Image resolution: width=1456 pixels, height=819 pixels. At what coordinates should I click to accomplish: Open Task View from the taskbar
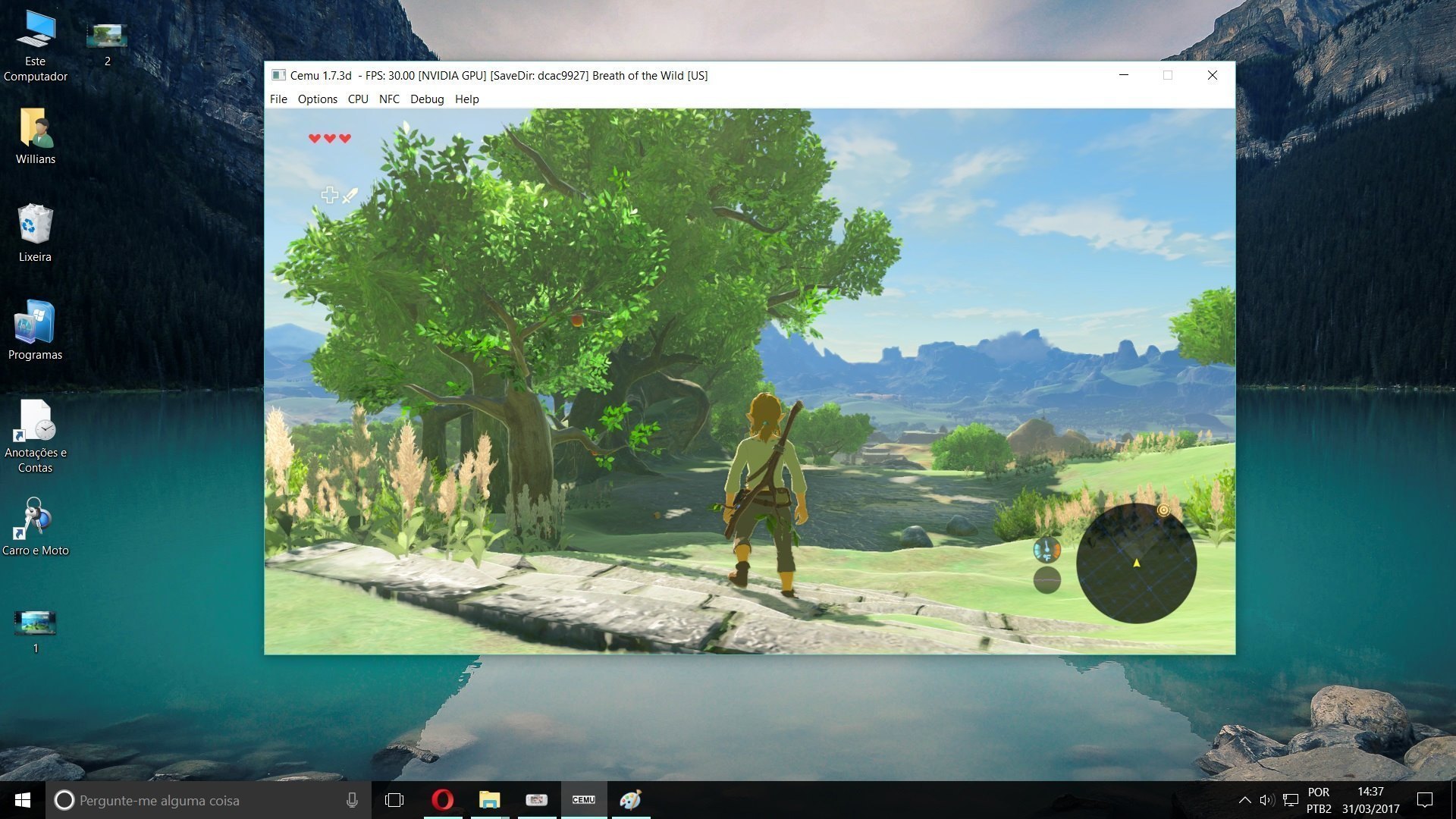394,800
